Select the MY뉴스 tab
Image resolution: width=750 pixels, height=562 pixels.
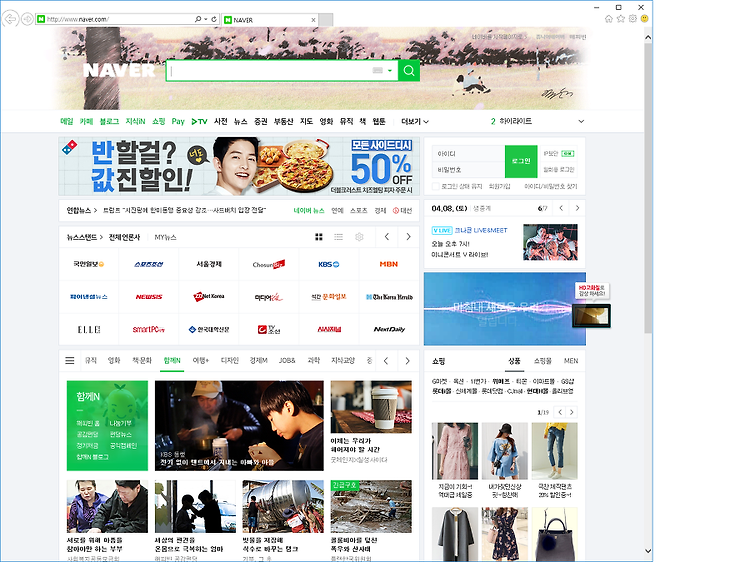[x=165, y=237]
